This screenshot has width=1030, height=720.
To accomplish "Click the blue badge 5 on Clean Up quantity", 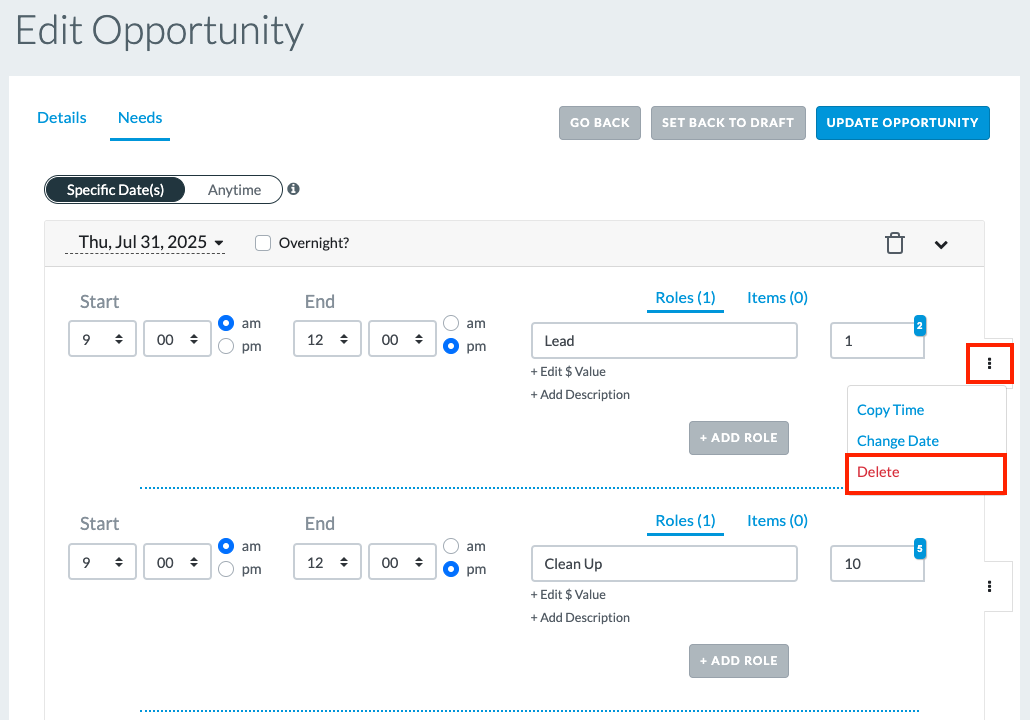I will [920, 549].
